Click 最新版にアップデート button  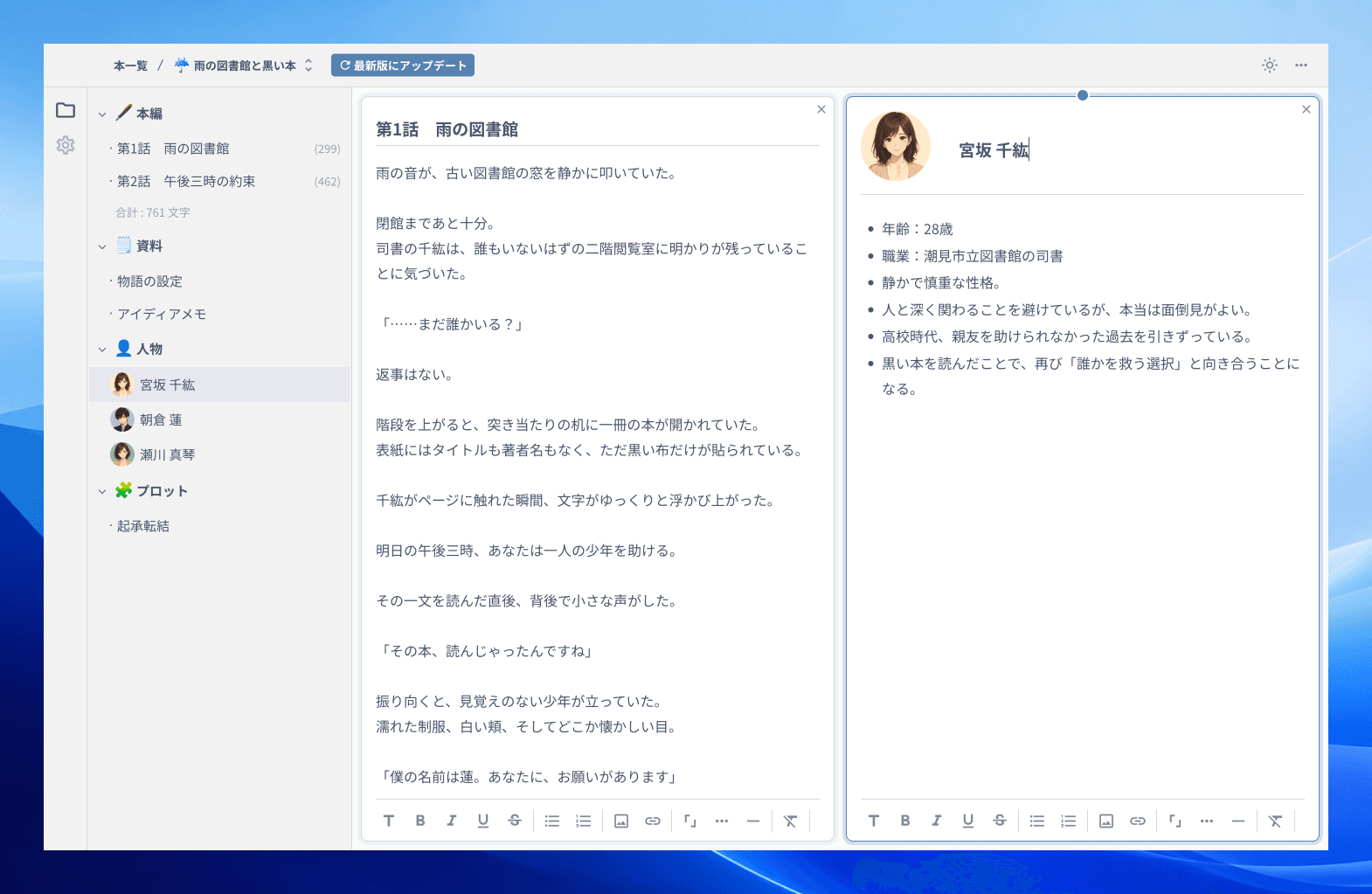(x=403, y=66)
